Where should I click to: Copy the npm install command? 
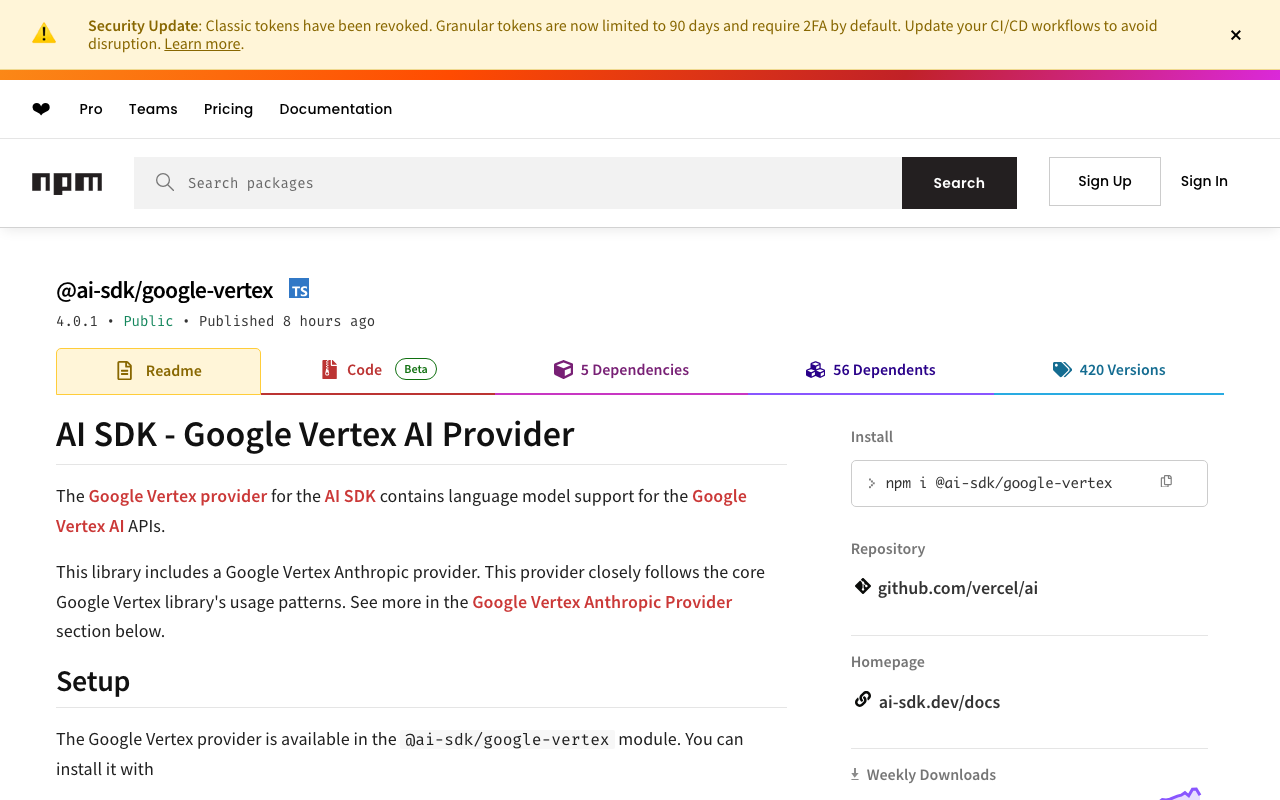coord(1166,482)
